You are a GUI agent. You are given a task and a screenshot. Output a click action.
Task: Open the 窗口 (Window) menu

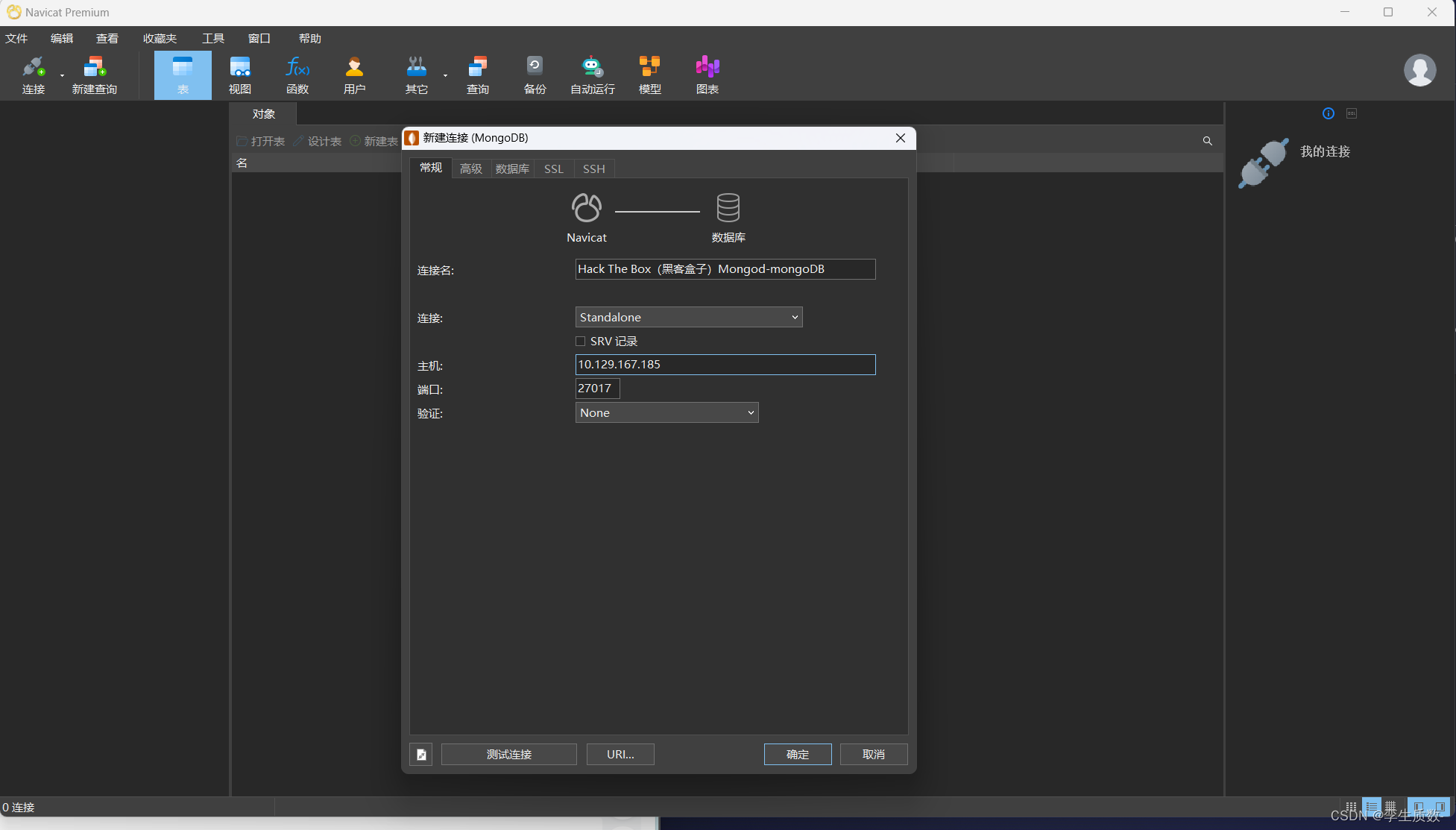click(259, 39)
